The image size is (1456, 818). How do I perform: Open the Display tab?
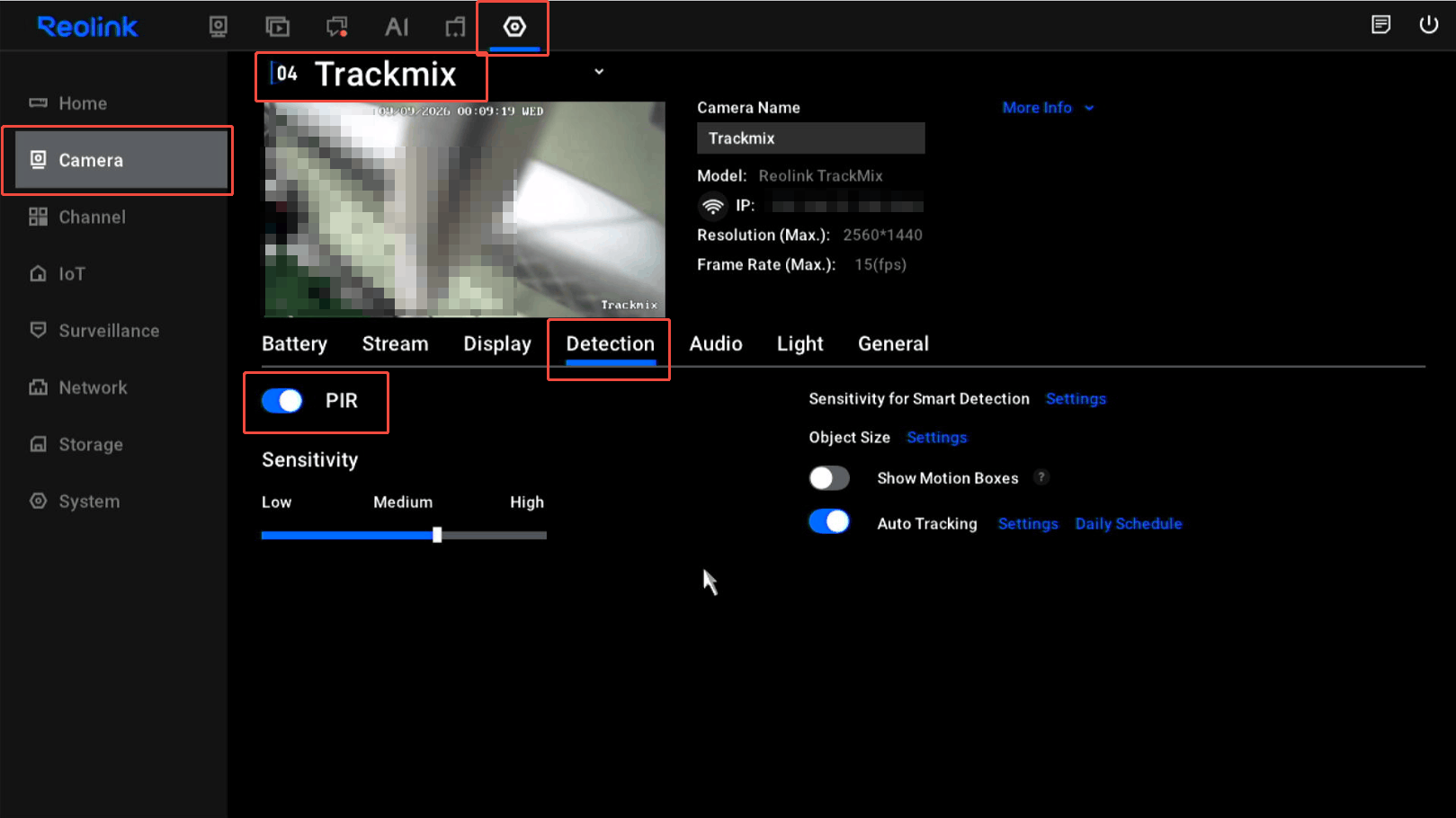click(497, 344)
